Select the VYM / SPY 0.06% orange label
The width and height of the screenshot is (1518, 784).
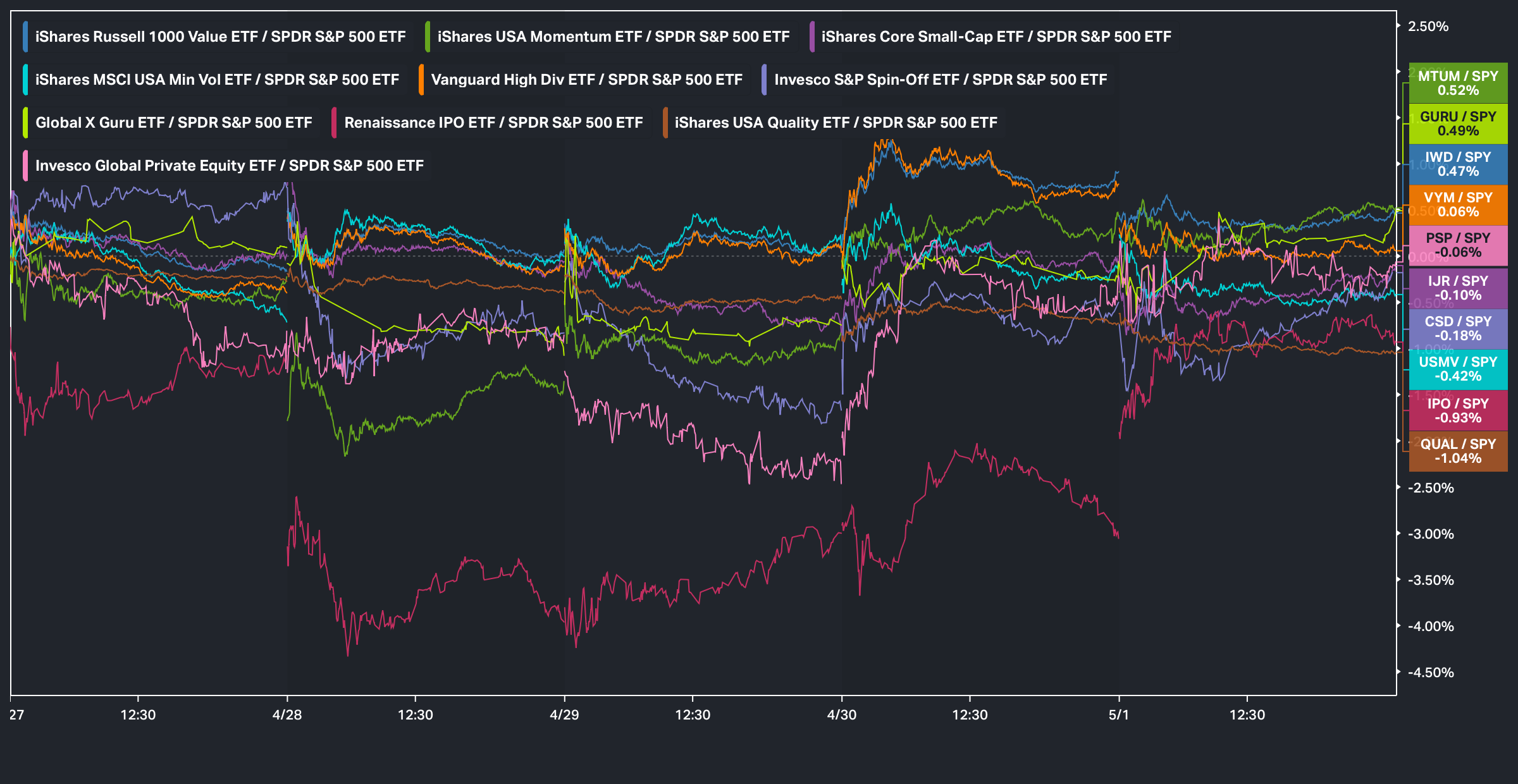click(x=1458, y=204)
